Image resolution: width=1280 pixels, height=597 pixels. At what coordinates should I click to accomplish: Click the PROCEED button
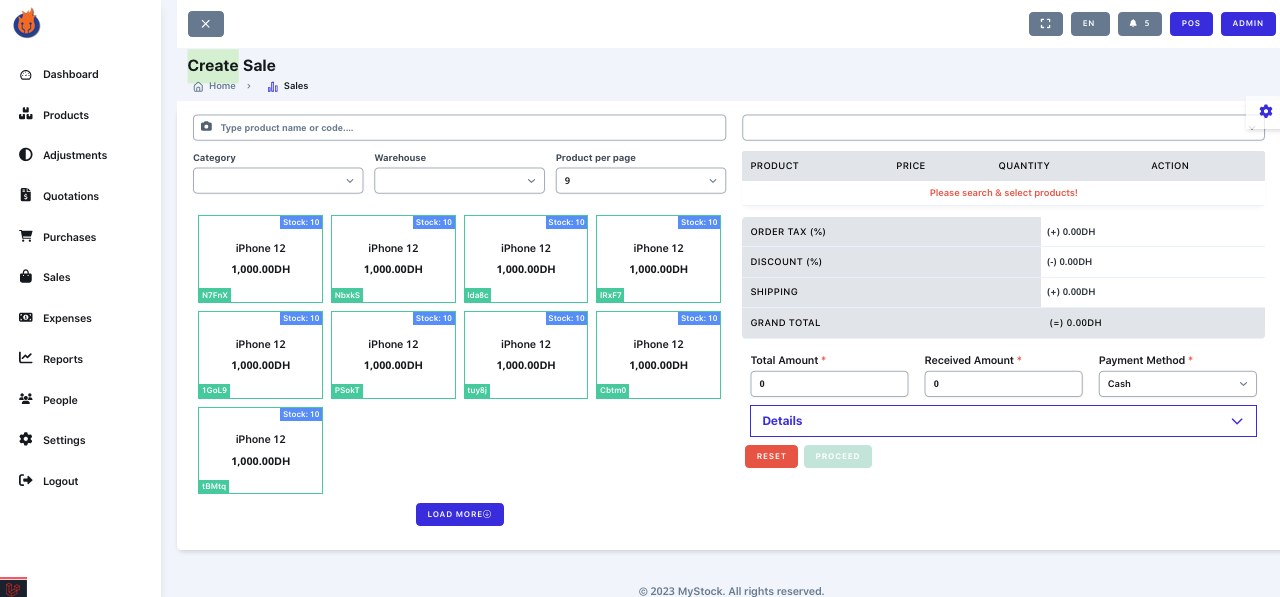[838, 456]
